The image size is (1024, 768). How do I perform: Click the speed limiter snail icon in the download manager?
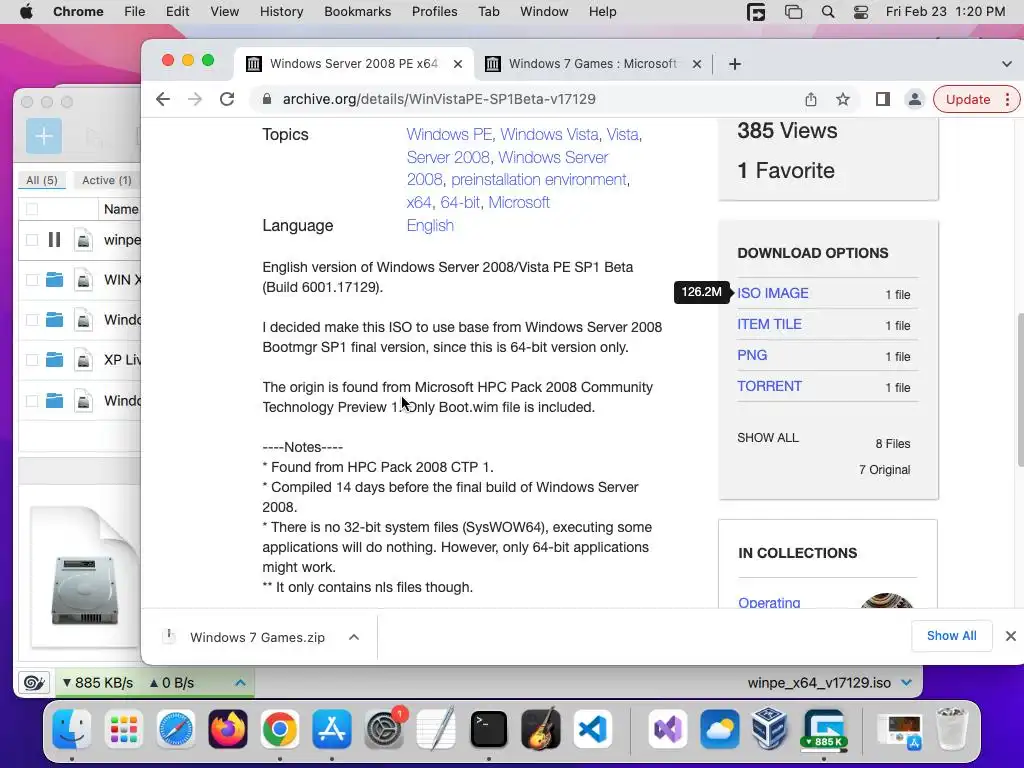[33, 683]
